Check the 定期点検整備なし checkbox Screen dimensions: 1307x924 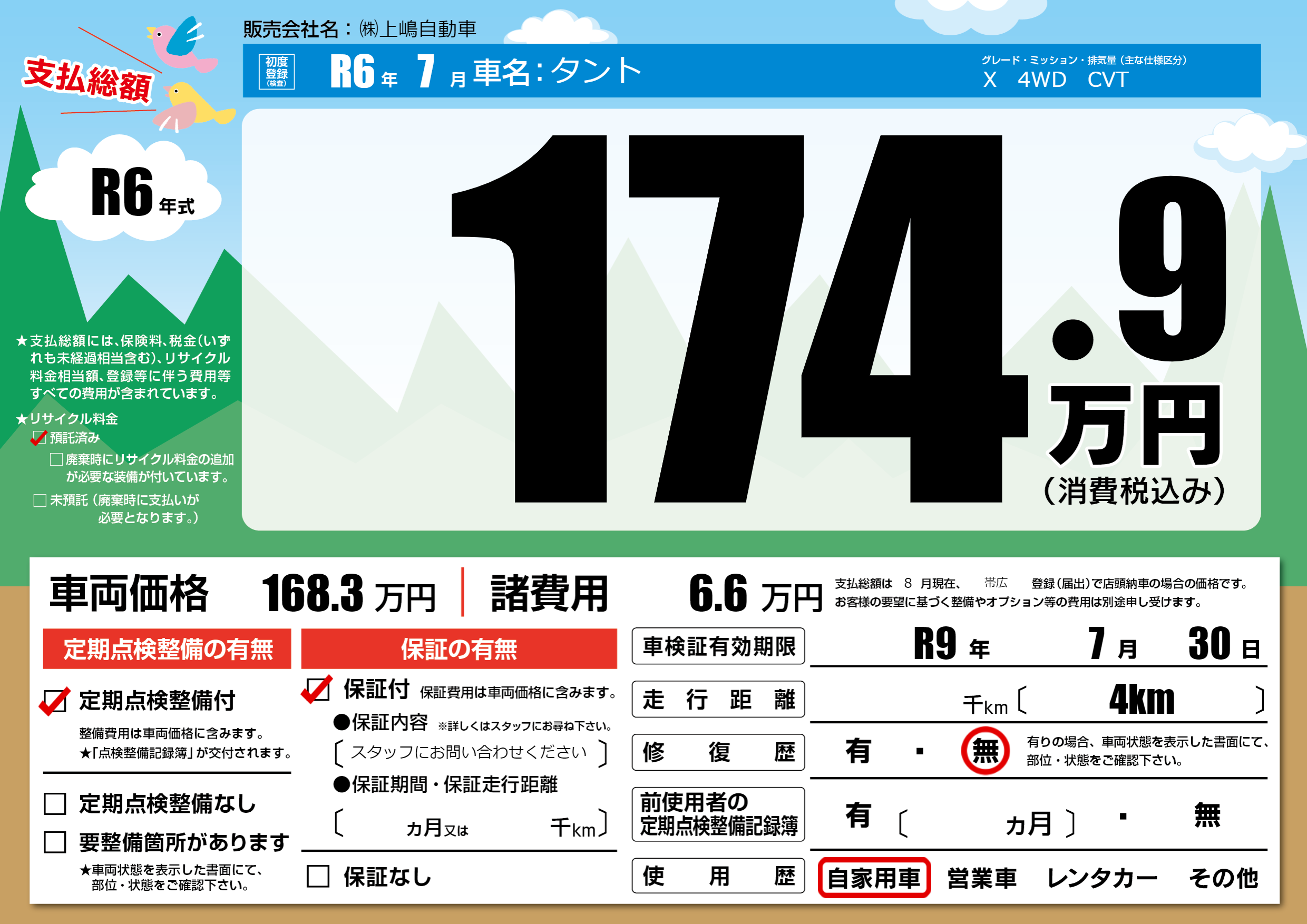[x=55, y=804]
